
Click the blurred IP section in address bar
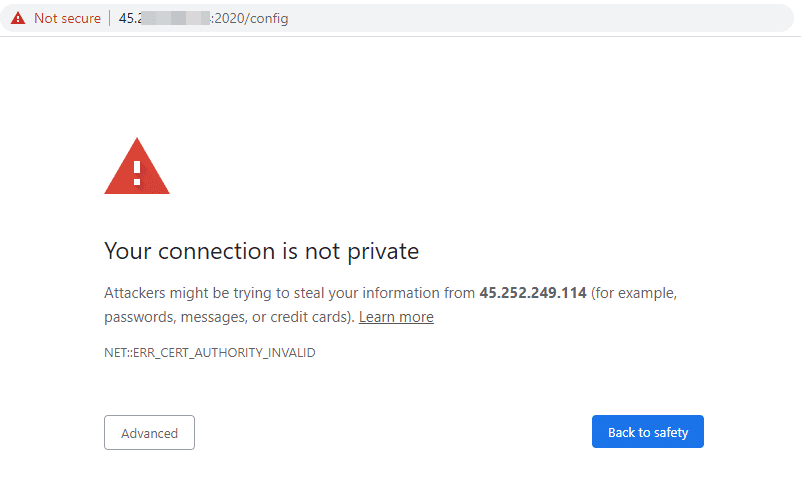coord(172,18)
